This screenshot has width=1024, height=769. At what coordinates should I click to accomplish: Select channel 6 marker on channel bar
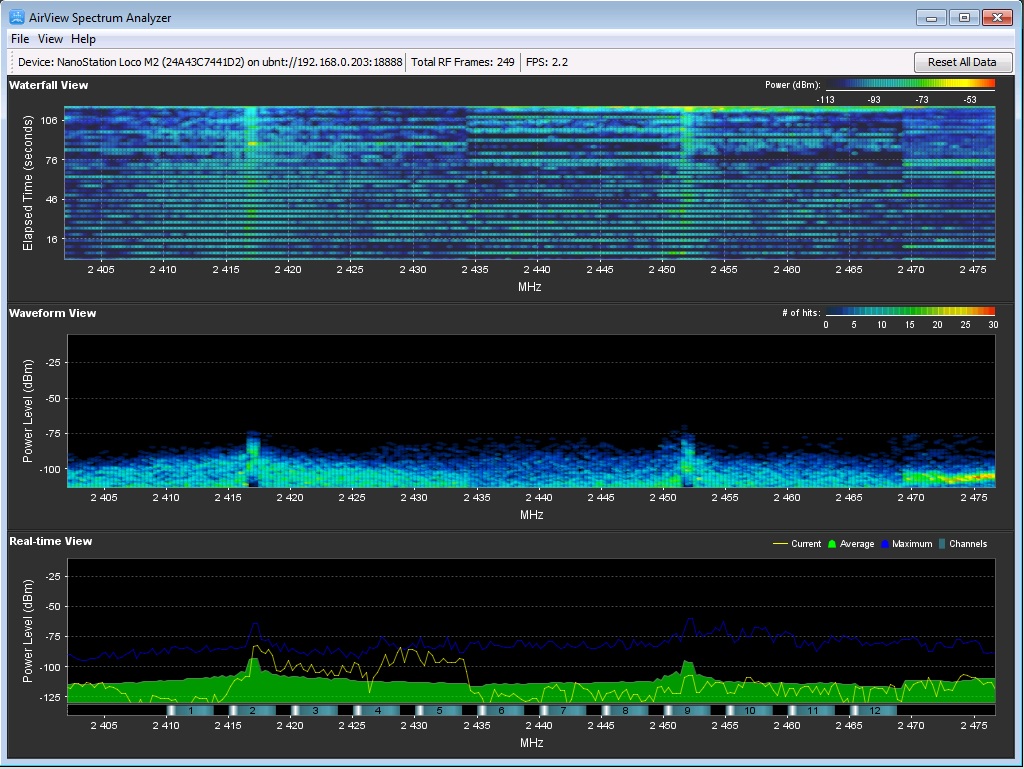point(500,710)
